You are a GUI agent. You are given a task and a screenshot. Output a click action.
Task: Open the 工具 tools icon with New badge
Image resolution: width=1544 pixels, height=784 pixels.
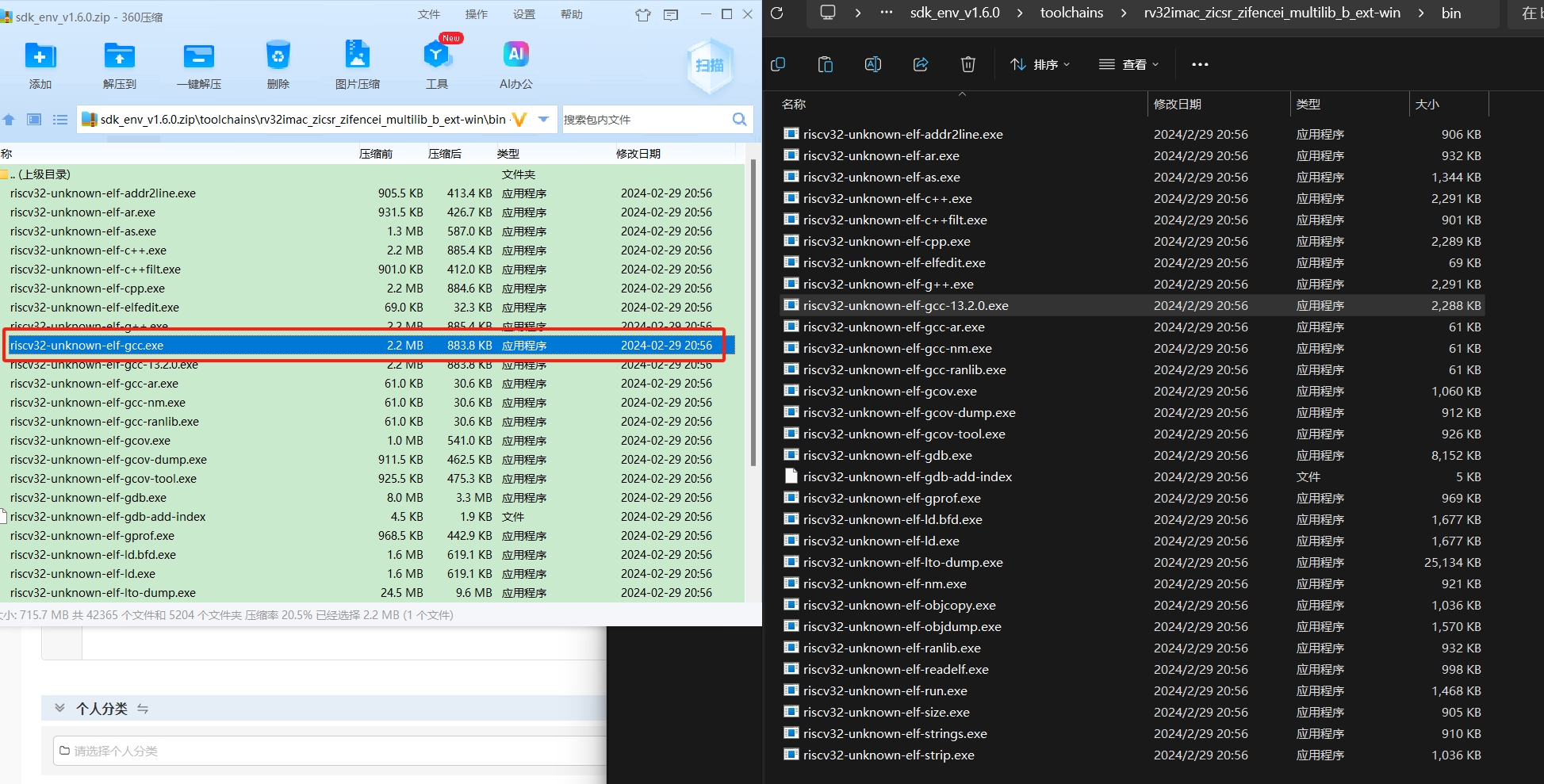437,55
